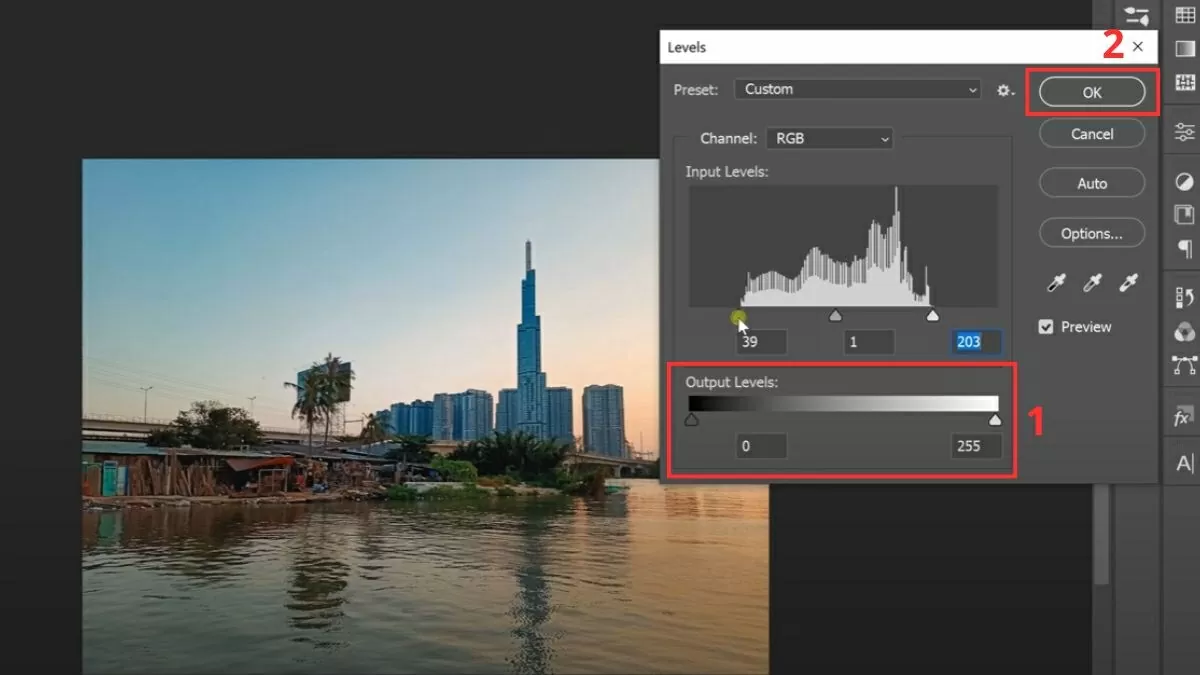Open the preset options gear menu
Image resolution: width=1200 pixels, height=675 pixels.
(x=1004, y=90)
